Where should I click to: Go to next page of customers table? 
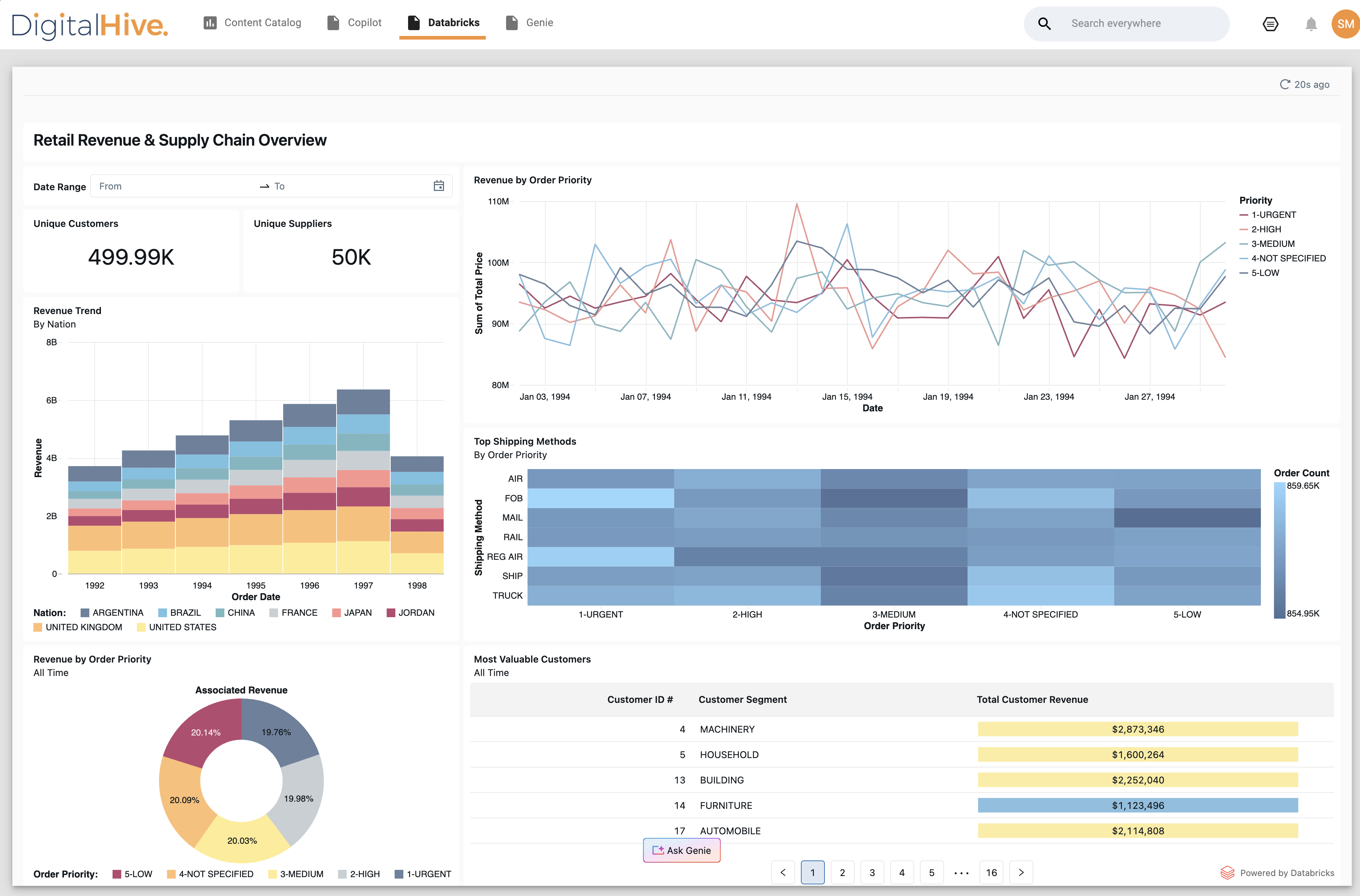pyautogui.click(x=1021, y=872)
